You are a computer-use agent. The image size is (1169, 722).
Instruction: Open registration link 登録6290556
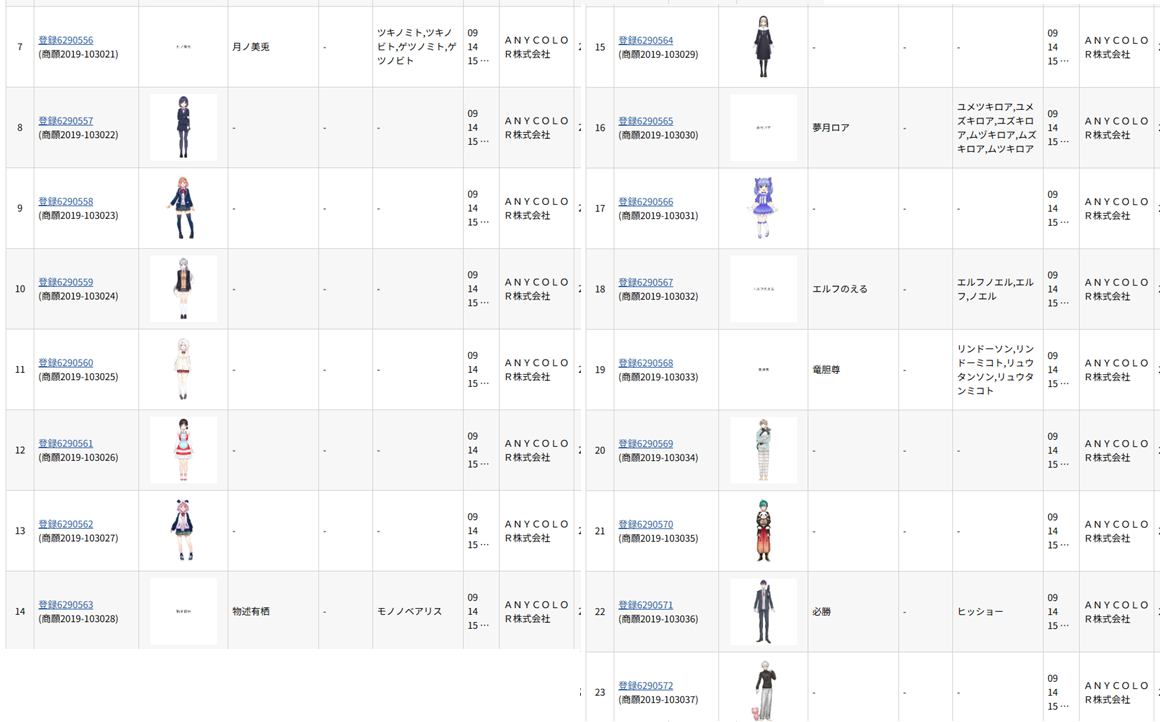click(x=66, y=41)
